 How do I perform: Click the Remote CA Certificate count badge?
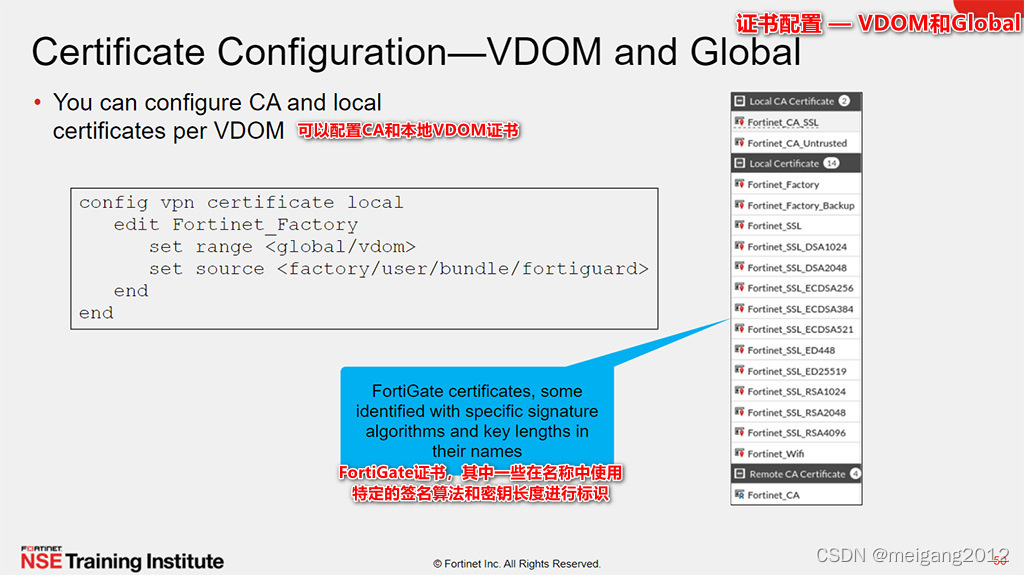856,474
